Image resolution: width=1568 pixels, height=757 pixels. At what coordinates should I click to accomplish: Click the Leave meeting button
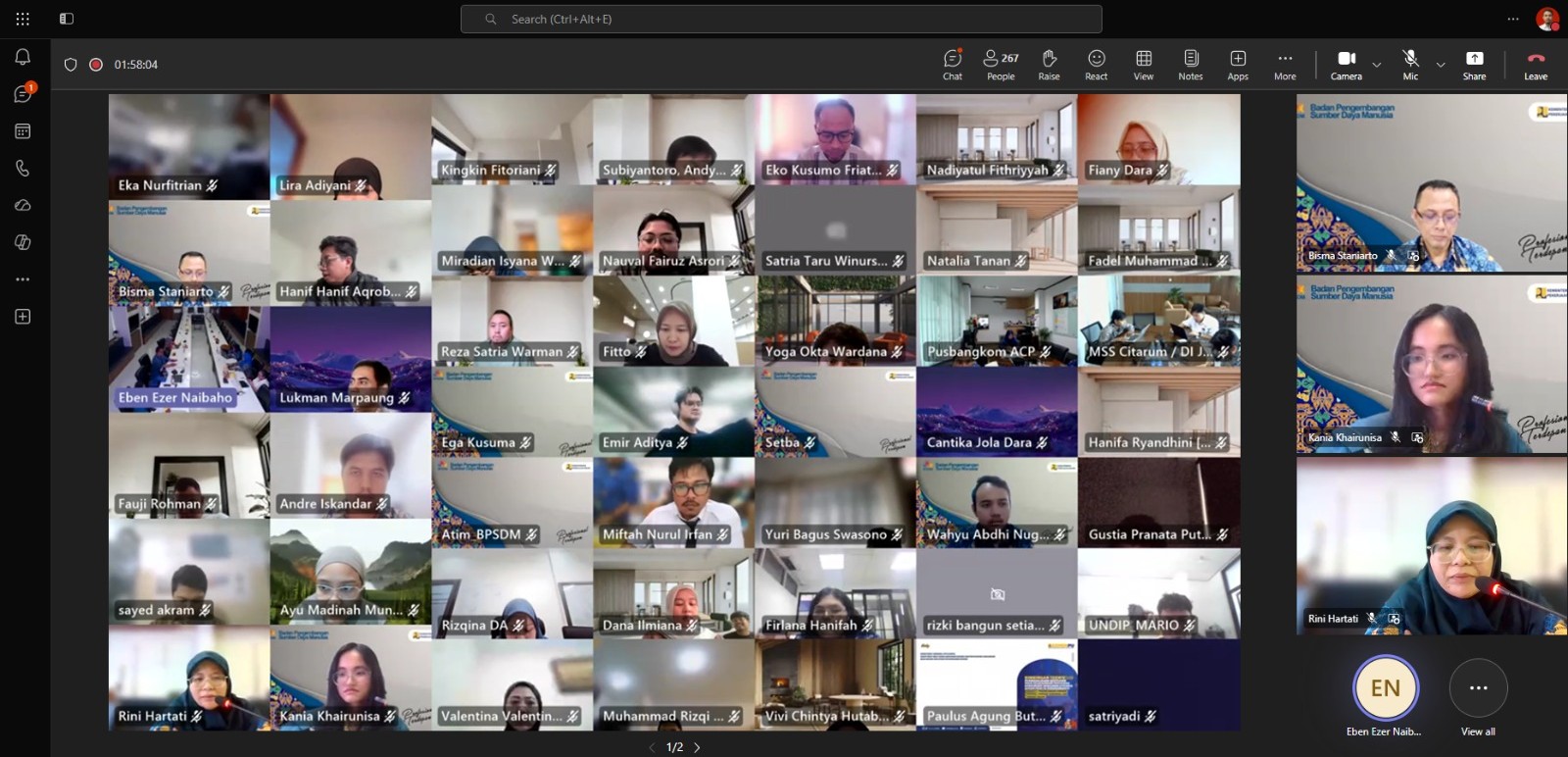(1536, 65)
